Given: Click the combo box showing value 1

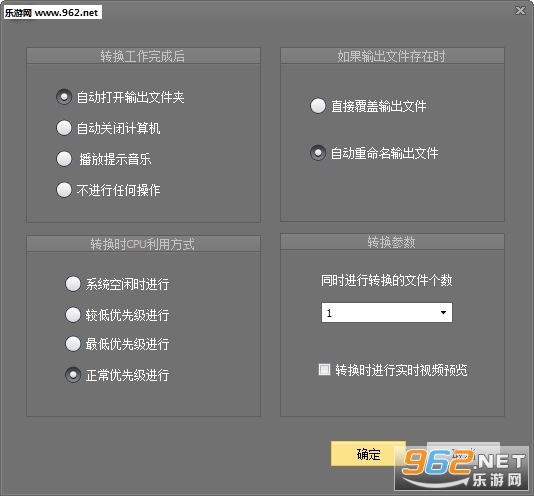Looking at the screenshot, I should [387, 312].
